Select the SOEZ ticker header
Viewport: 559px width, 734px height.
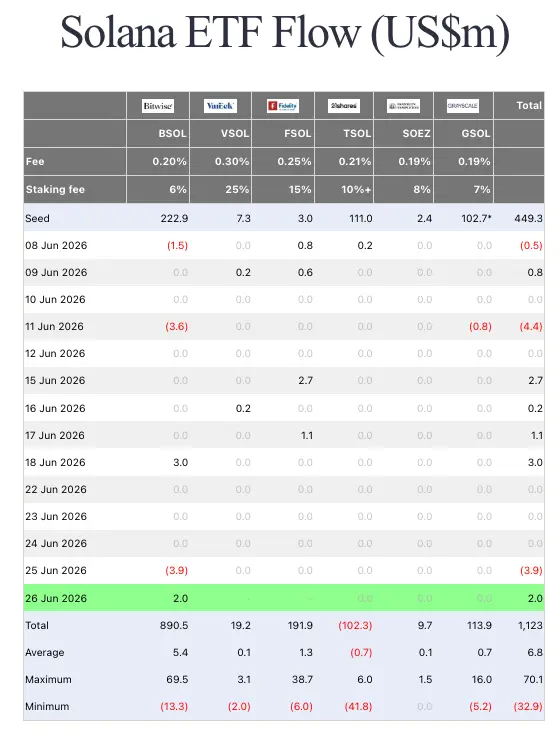click(417, 133)
